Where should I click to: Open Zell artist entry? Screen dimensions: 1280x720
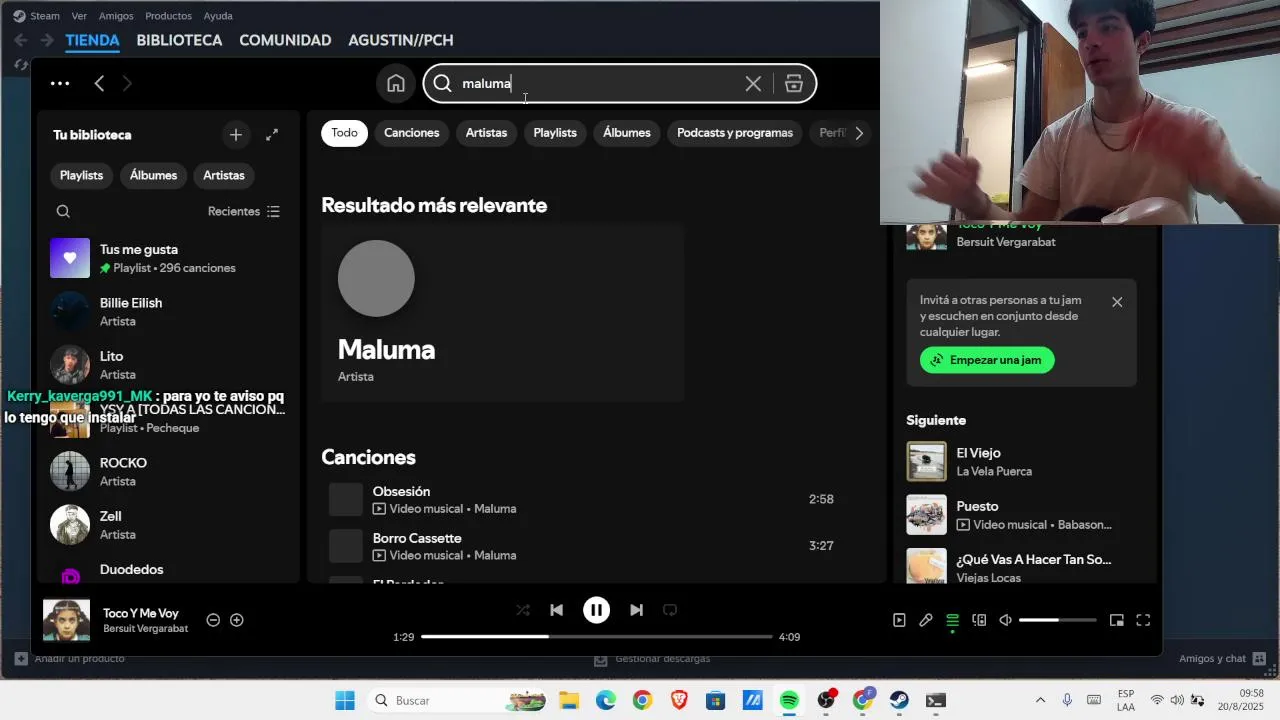(168, 525)
